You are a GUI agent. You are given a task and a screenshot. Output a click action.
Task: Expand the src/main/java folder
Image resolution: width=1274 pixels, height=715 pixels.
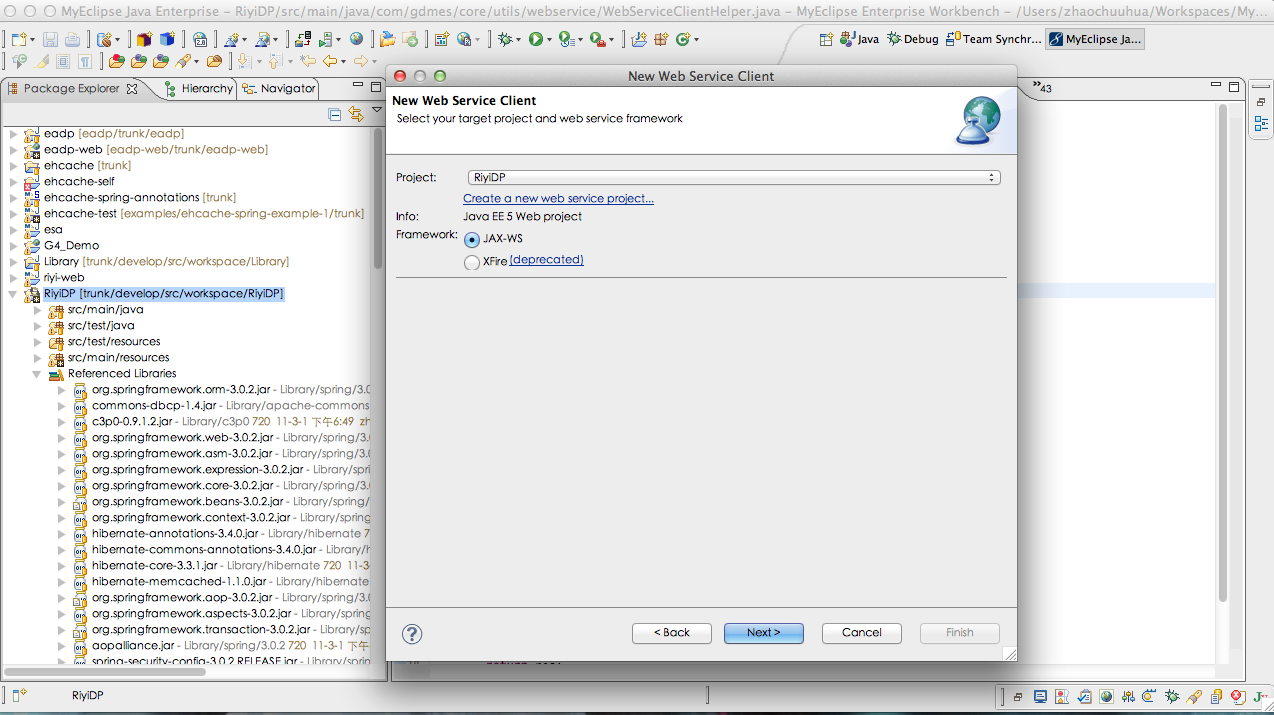pyautogui.click(x=38, y=310)
